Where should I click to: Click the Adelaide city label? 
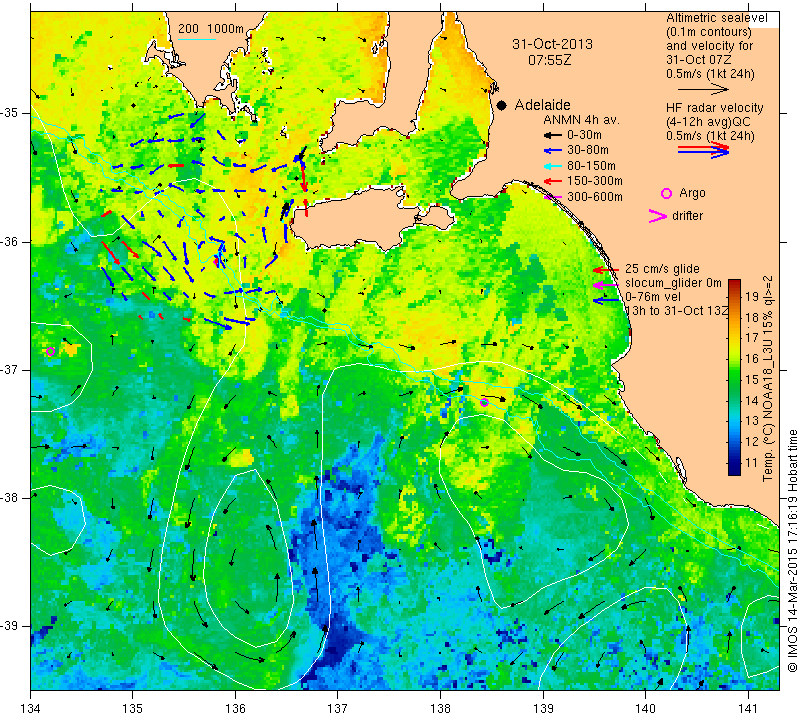pos(542,105)
